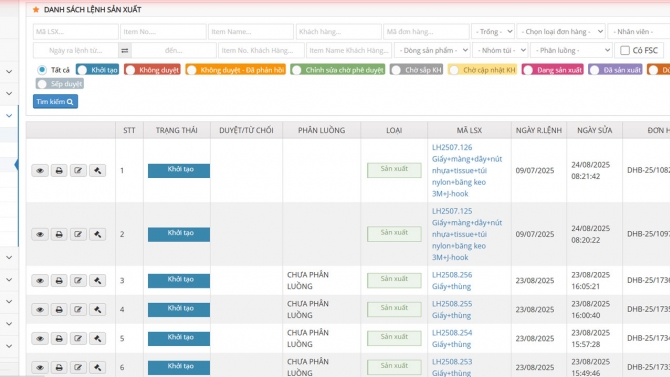Click the 'Item Name Khách Hàng' input field

point(349,50)
